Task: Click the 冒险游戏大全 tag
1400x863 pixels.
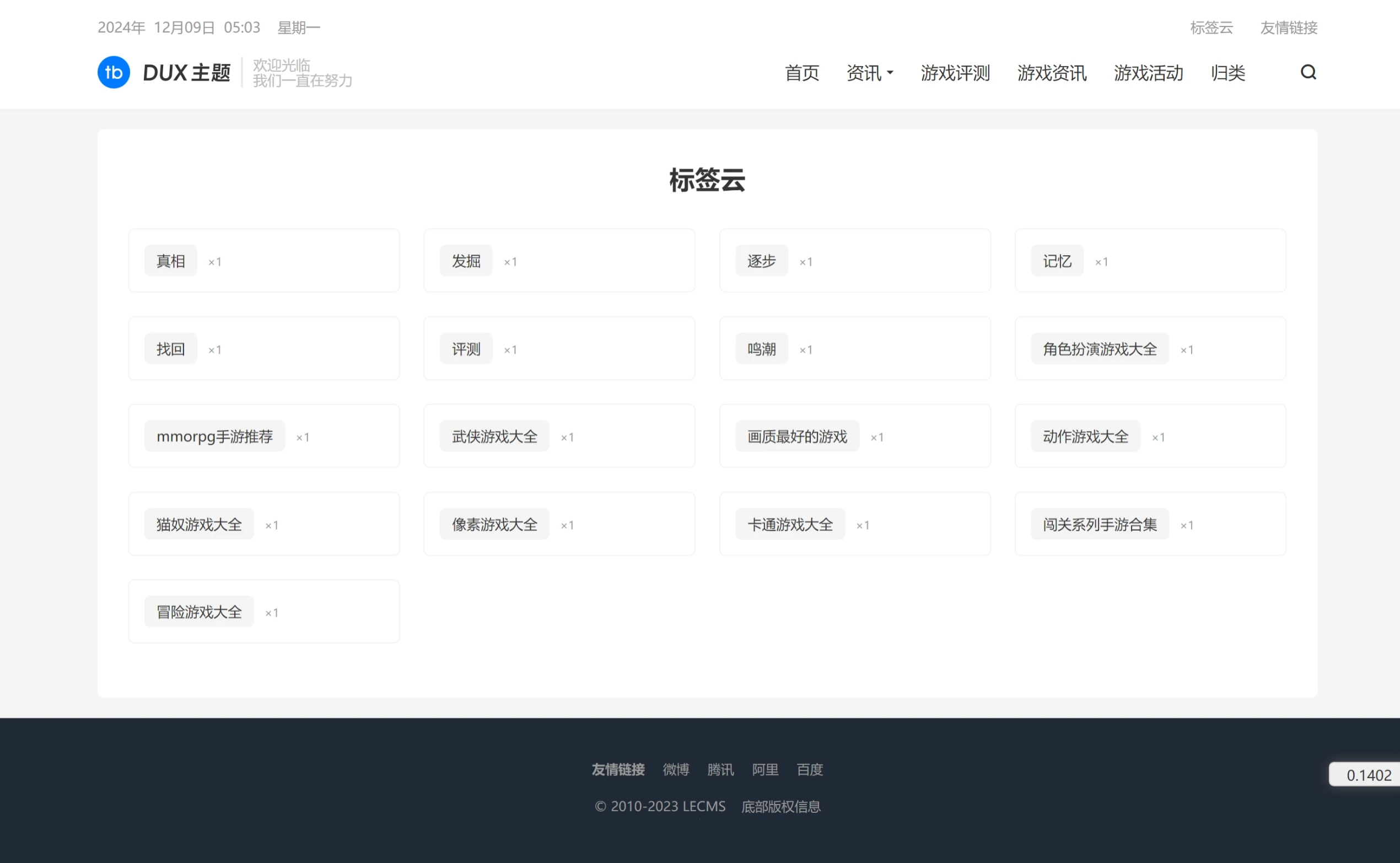Action: click(198, 611)
